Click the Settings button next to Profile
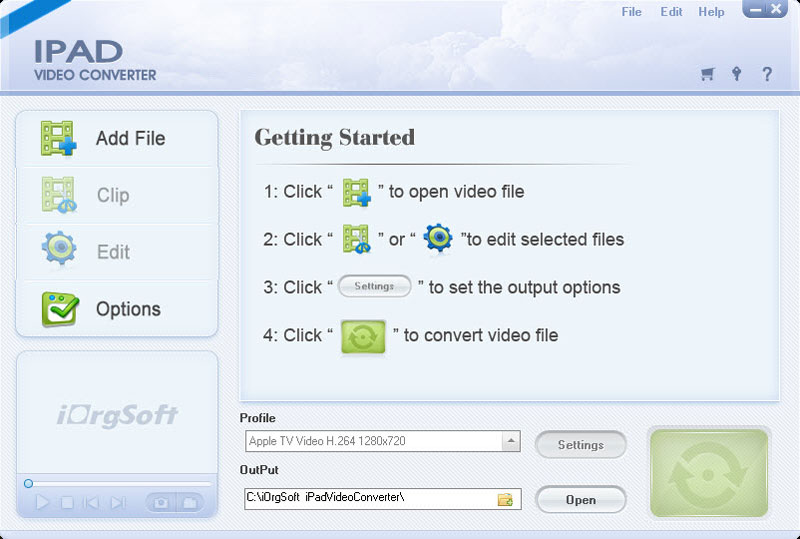 (x=580, y=445)
